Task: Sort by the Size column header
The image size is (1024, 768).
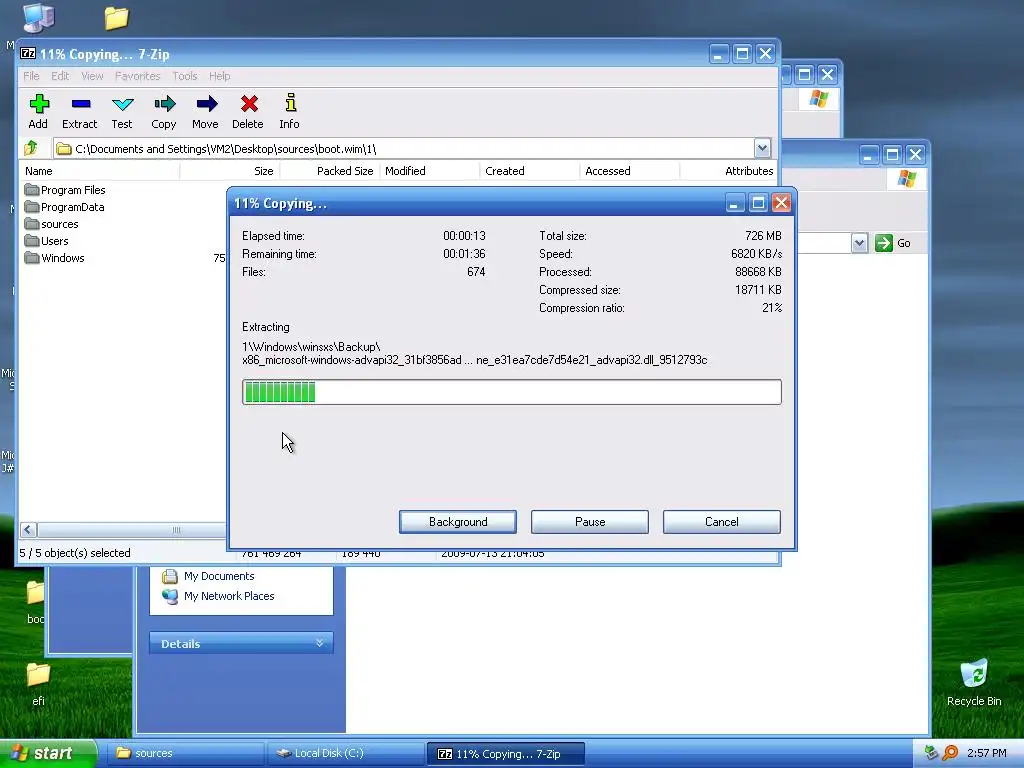Action: 230,171
